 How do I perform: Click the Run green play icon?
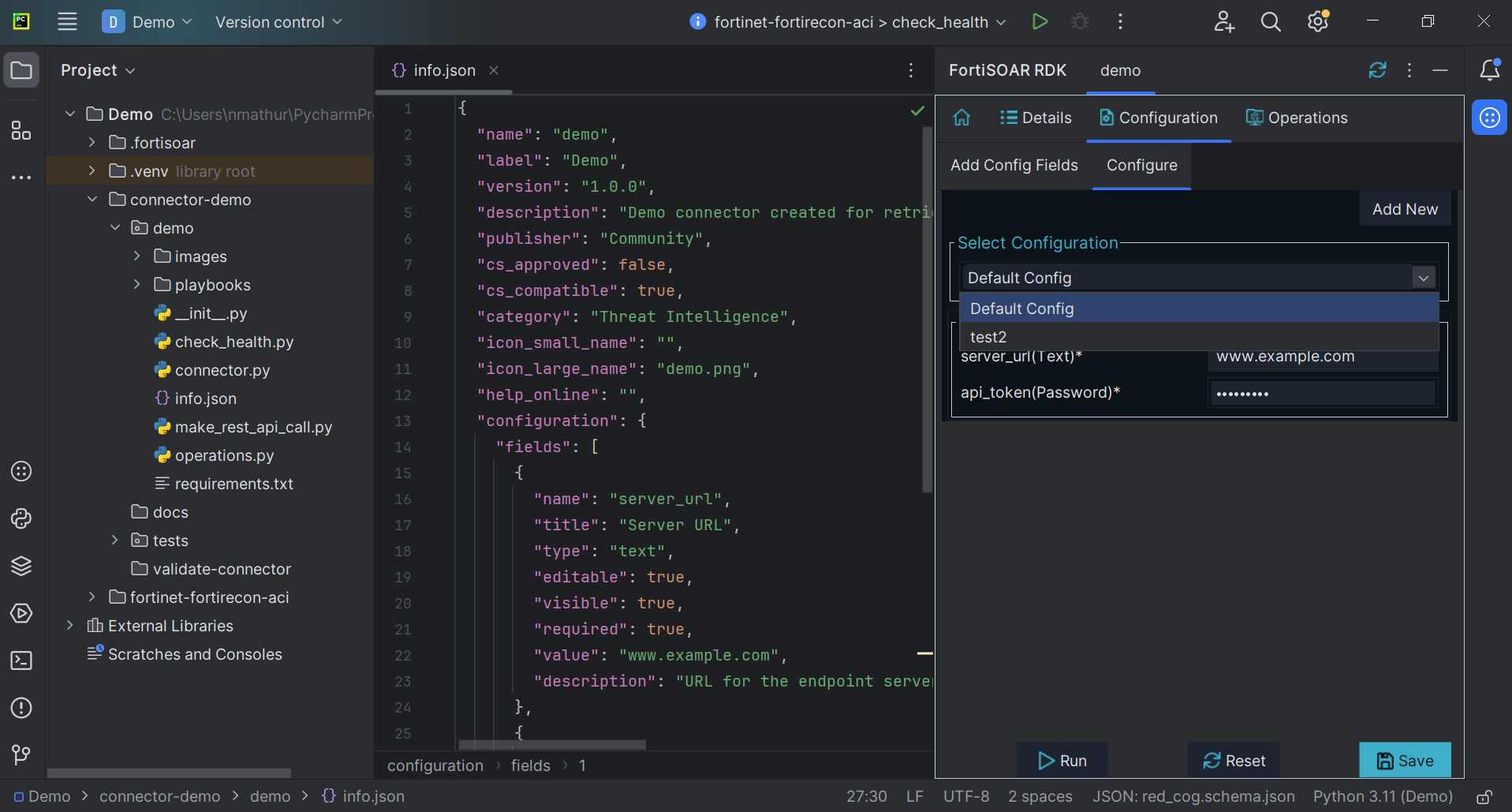click(x=1040, y=22)
